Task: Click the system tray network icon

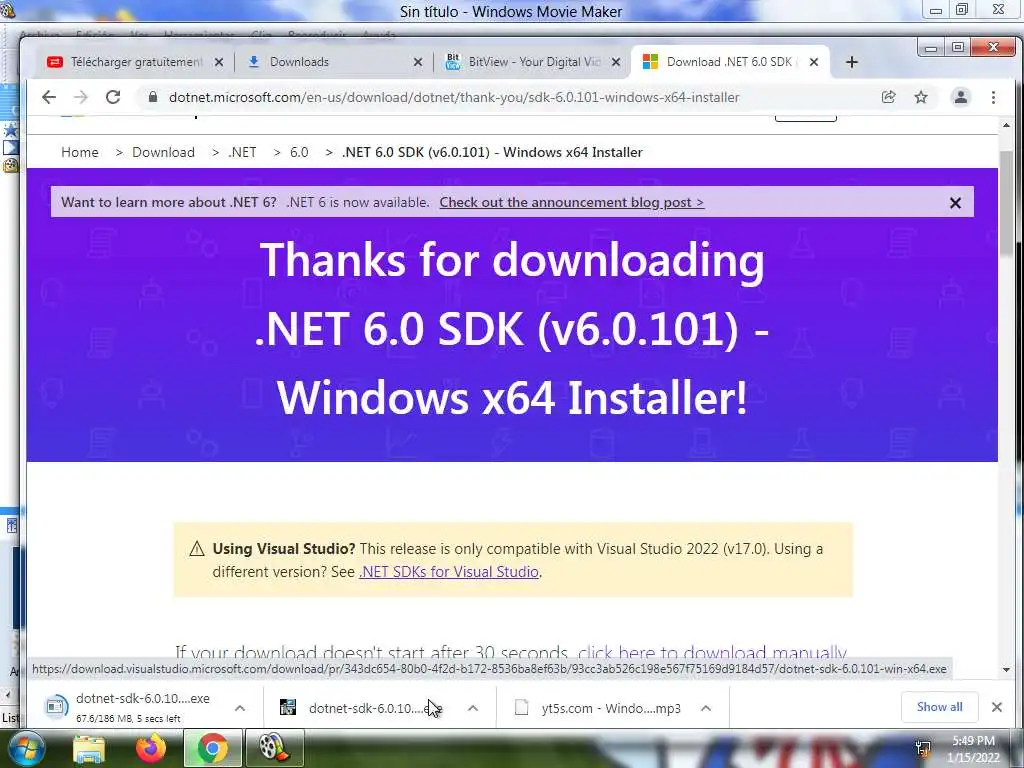Action: coord(923,748)
